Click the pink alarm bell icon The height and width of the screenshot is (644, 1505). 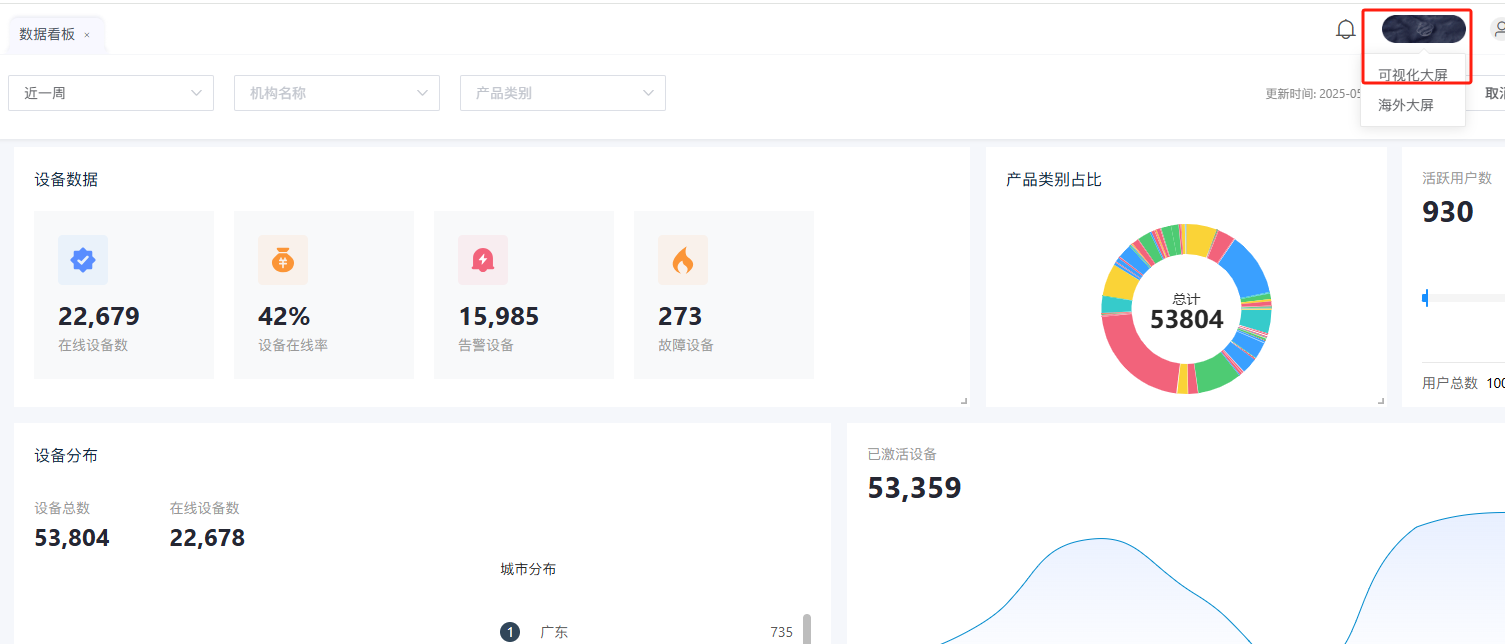[x=483, y=260]
